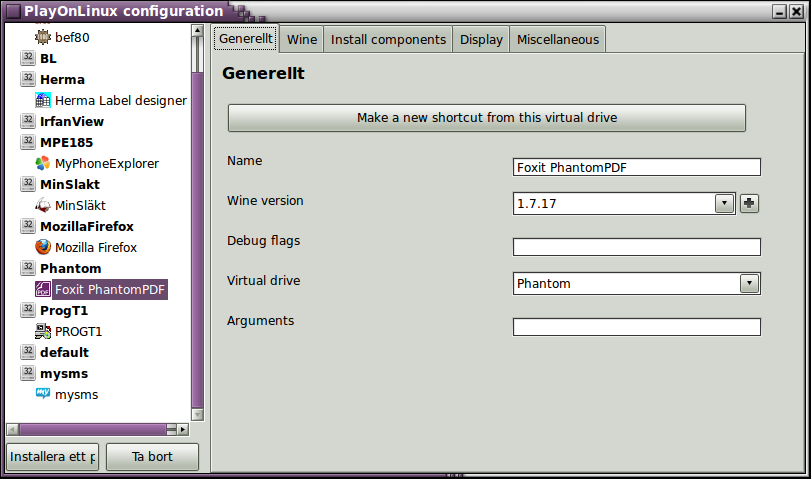Click the Ta bort button
This screenshot has width=811, height=479.
pyautogui.click(x=153, y=457)
